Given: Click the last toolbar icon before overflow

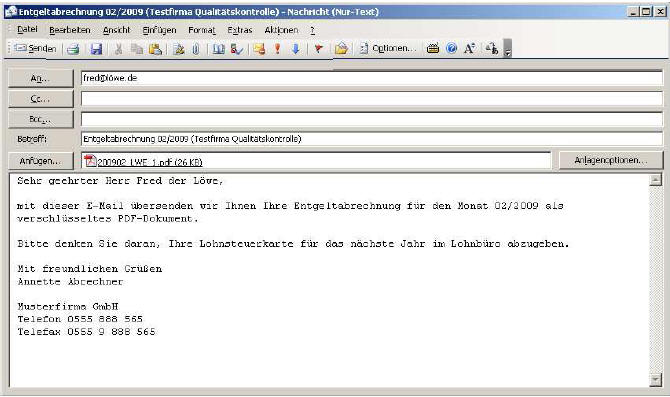Looking at the screenshot, I should tap(492, 49).
